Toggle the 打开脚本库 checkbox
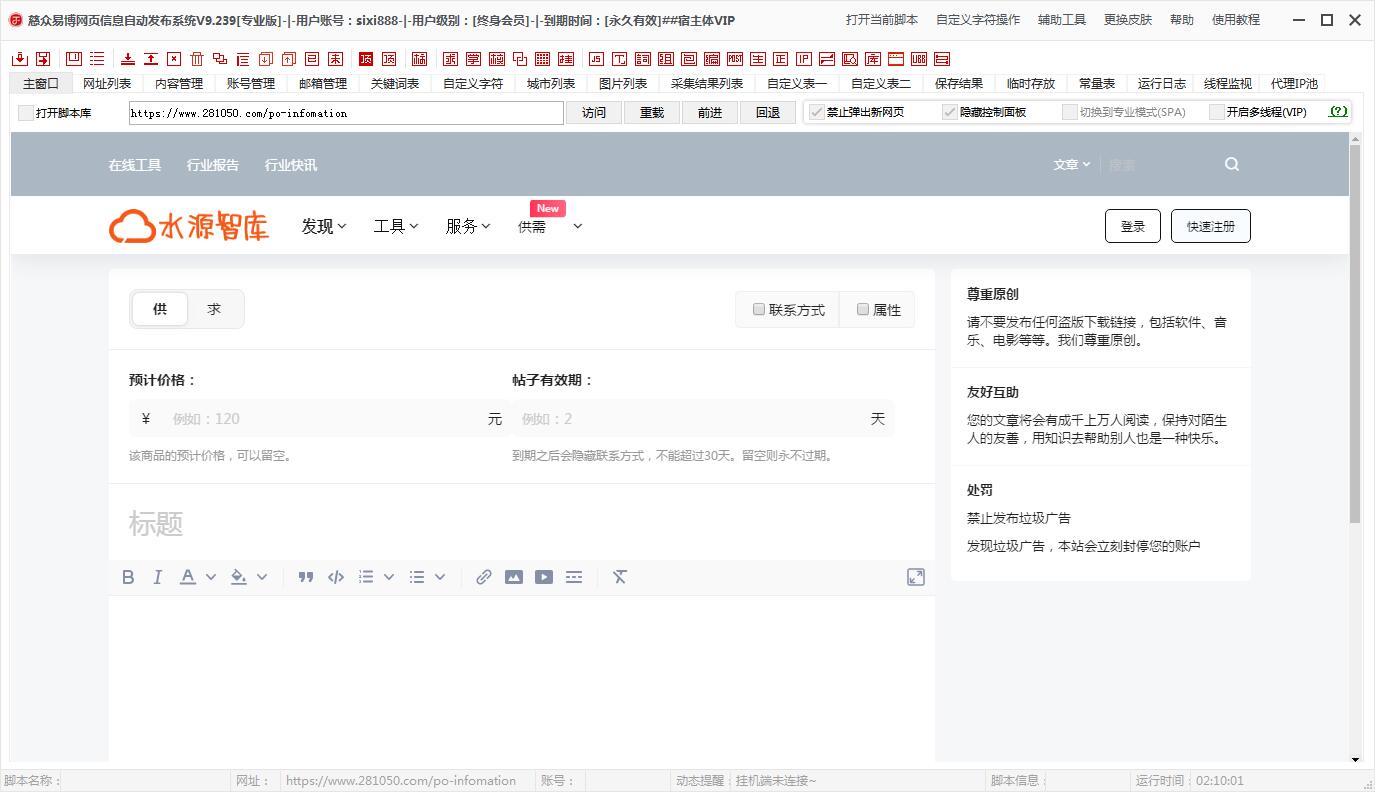The image size is (1375, 792). tap(26, 113)
